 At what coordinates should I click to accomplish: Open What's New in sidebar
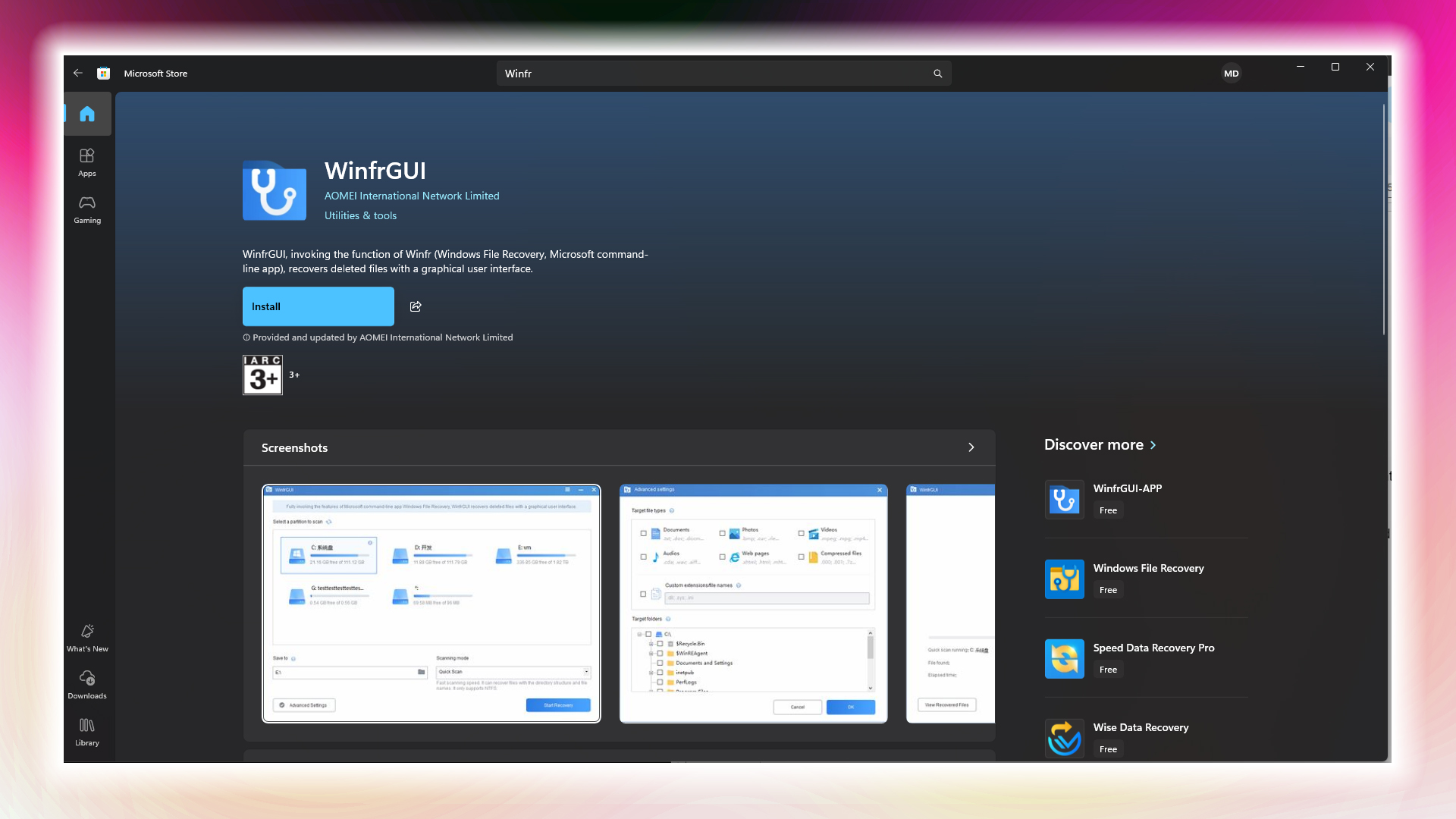point(87,639)
